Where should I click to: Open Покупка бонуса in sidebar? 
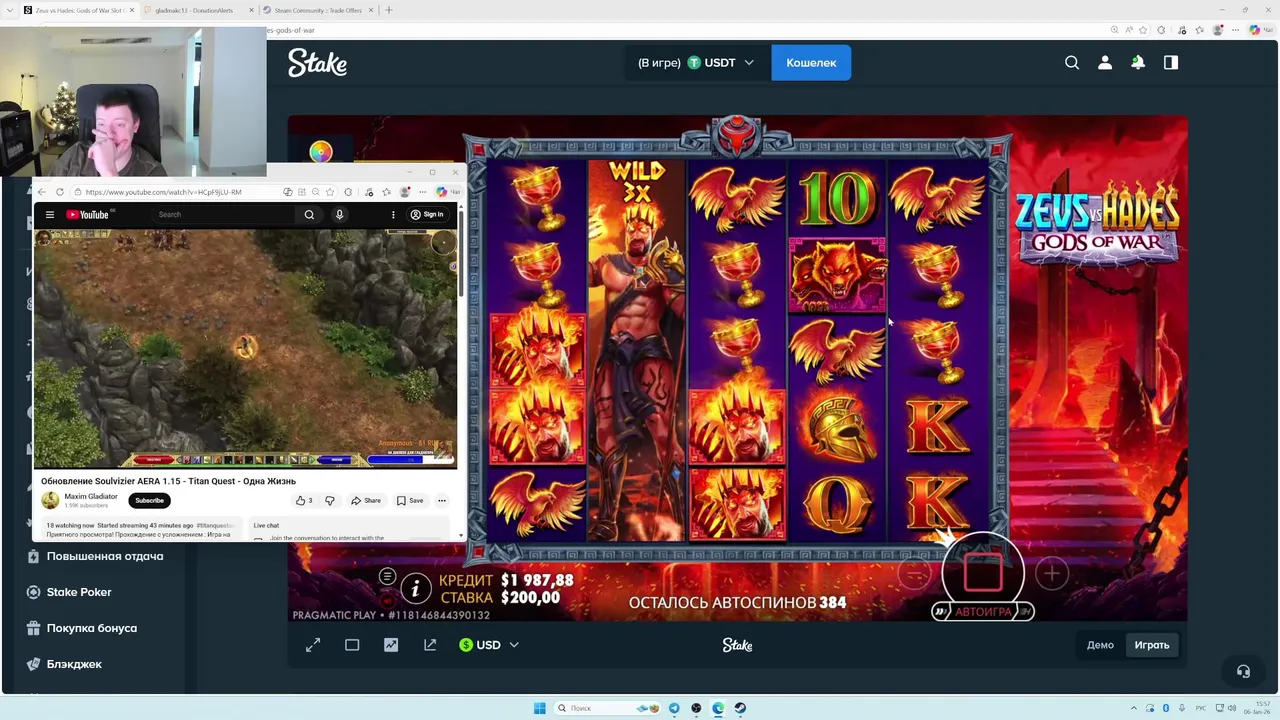coord(91,628)
